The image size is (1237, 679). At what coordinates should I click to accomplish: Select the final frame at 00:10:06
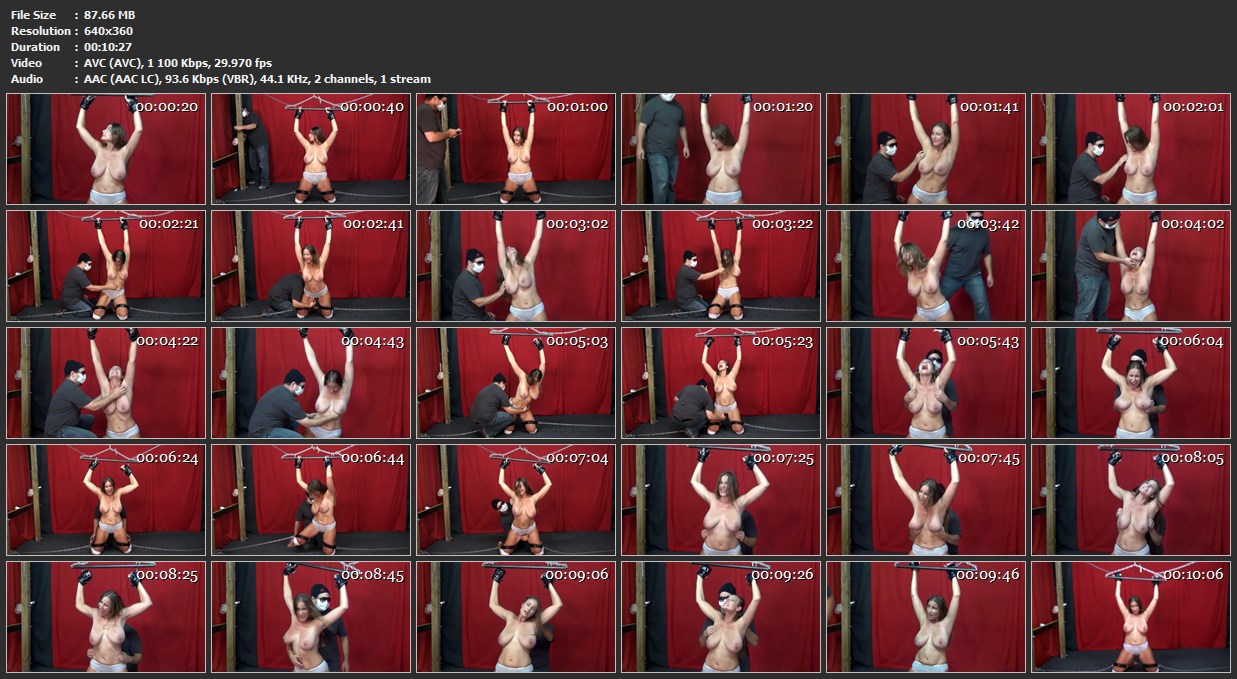1131,616
